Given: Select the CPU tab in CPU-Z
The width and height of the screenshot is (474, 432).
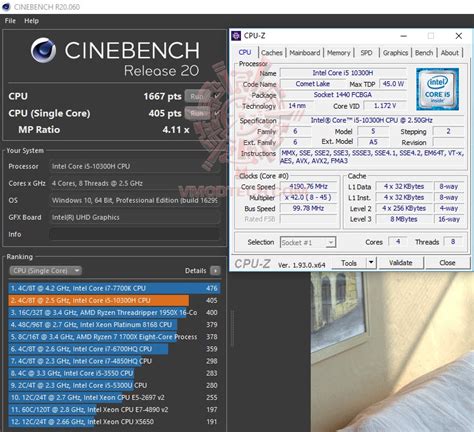Looking at the screenshot, I should pyautogui.click(x=245, y=52).
